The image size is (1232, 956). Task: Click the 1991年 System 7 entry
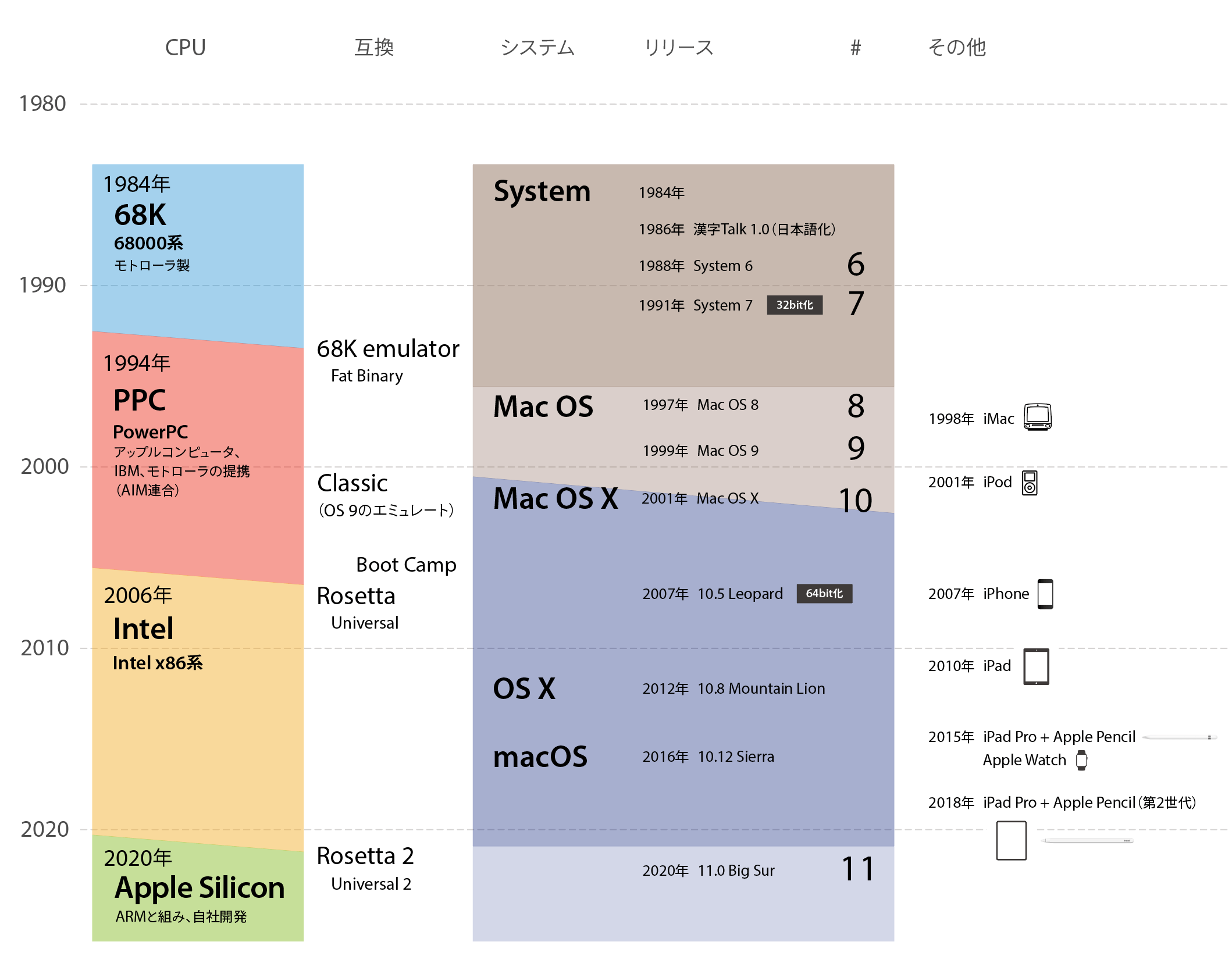coord(696,305)
